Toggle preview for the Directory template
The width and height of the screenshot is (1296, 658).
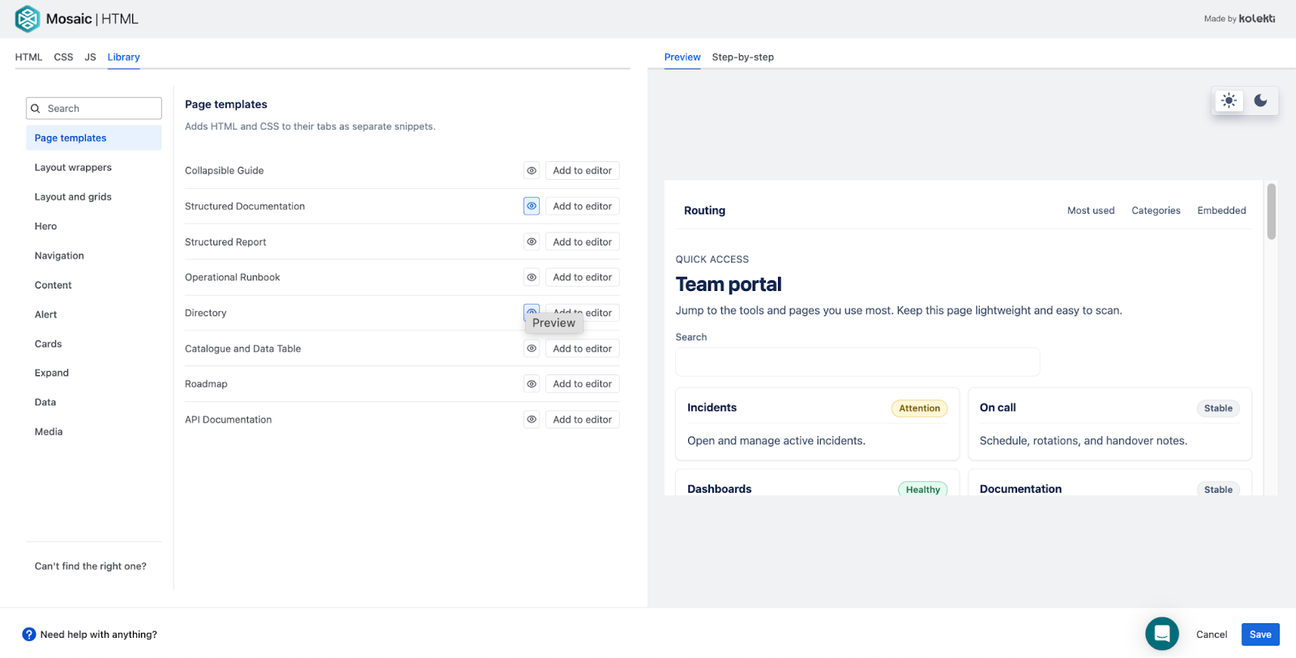tap(531, 312)
